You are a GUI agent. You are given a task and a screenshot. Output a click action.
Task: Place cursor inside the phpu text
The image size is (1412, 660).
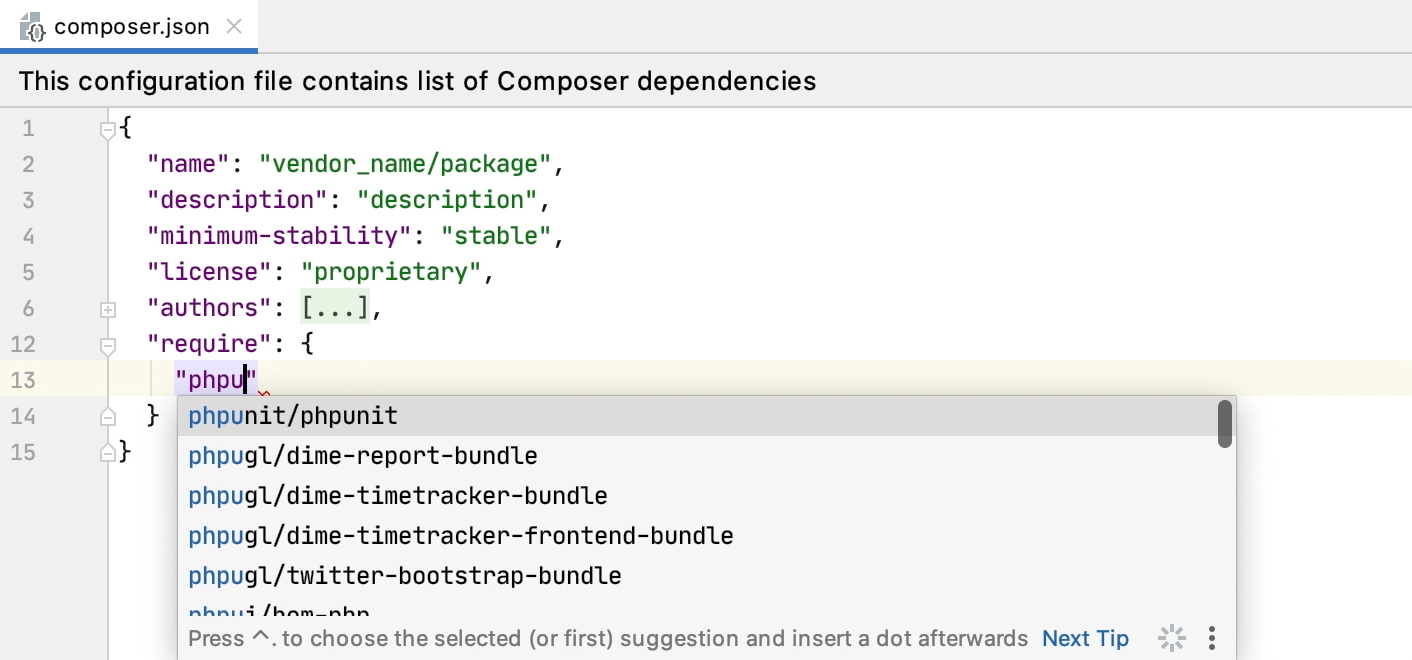(215, 379)
